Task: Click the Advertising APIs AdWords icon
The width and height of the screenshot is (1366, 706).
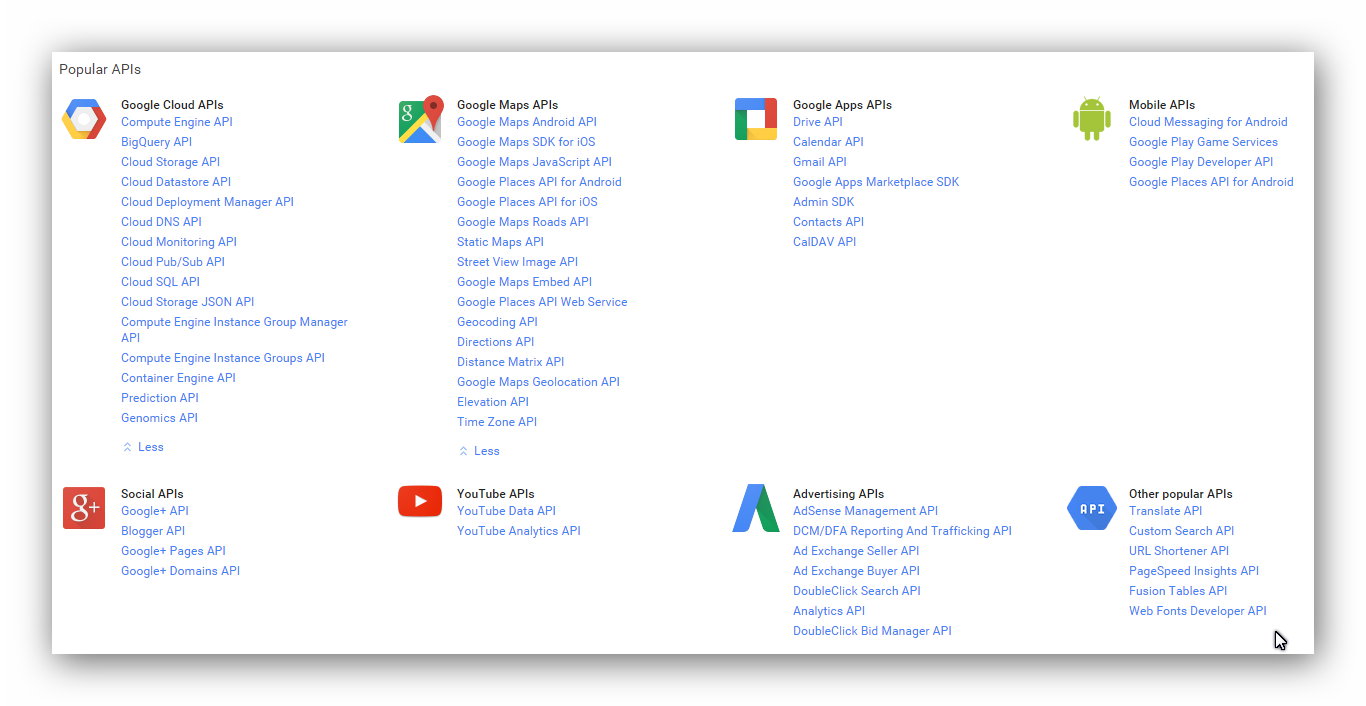Action: [756, 508]
